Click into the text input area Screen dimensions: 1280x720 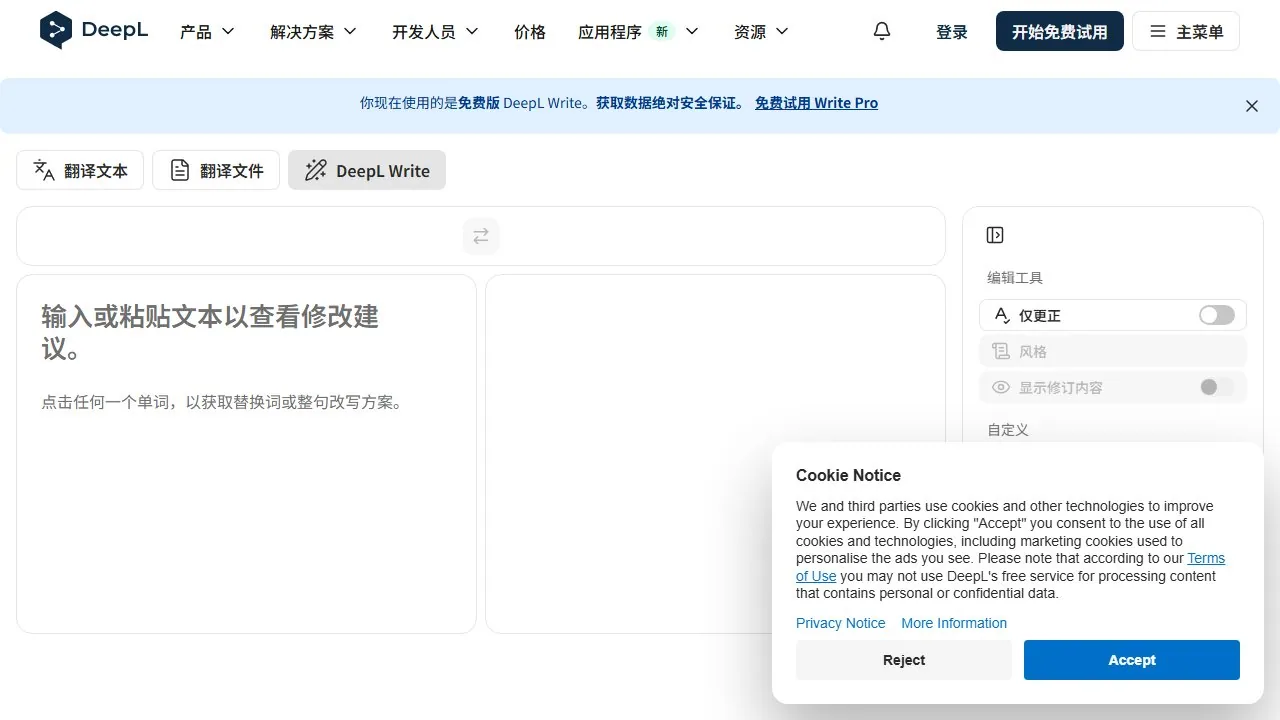(246, 454)
